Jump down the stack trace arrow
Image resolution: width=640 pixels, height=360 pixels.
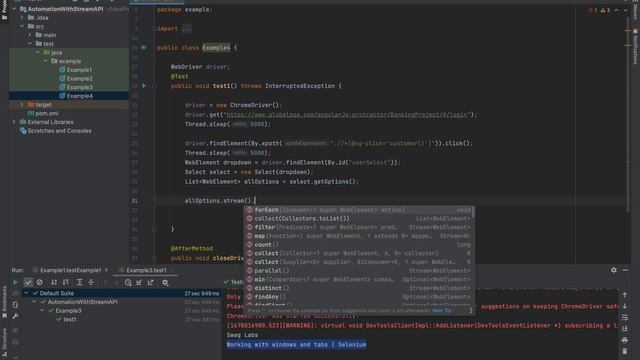(624, 306)
